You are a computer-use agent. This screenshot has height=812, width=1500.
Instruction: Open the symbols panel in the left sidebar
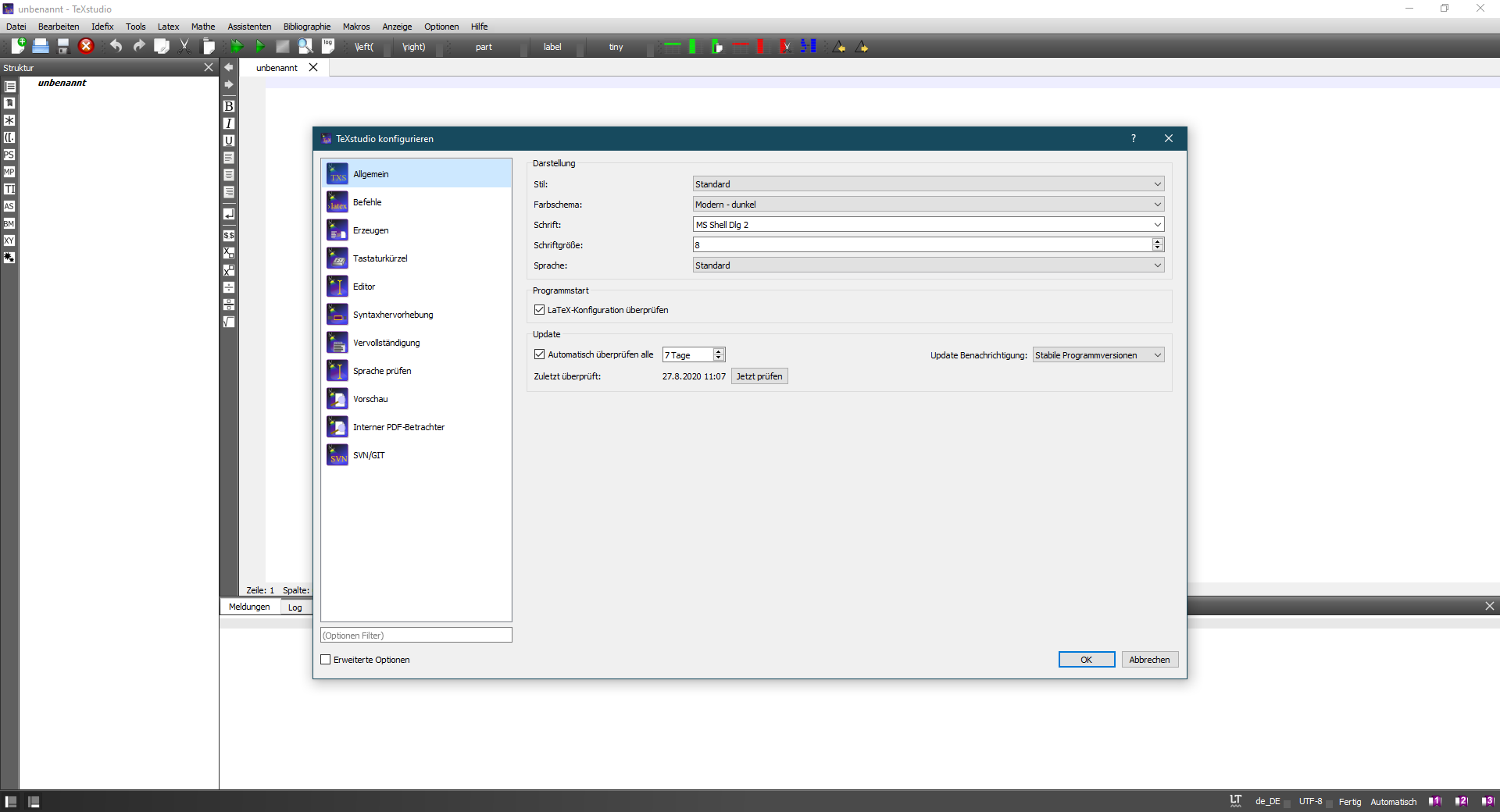tap(9, 121)
